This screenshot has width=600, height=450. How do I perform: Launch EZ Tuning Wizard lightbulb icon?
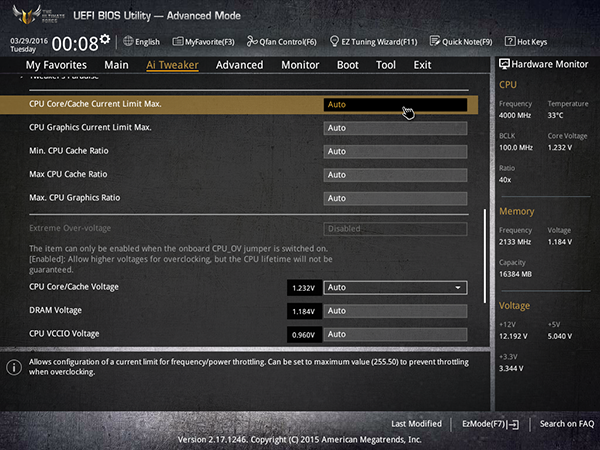(x=334, y=41)
